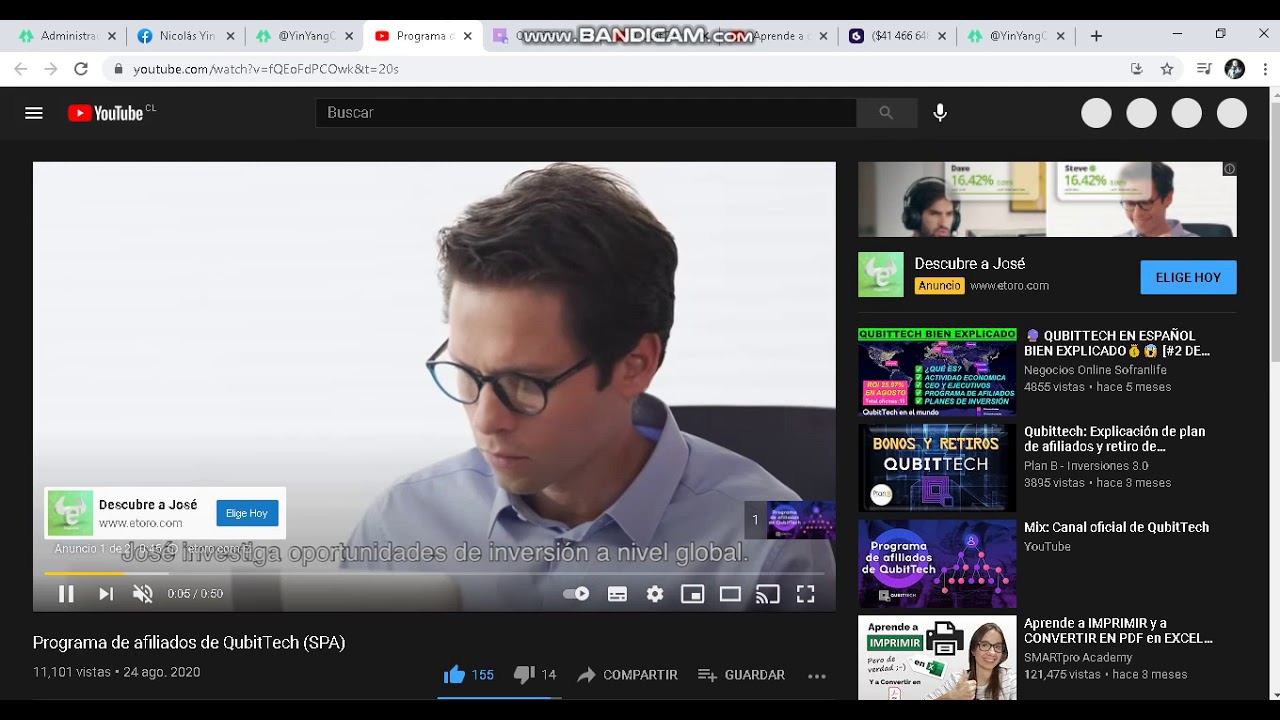
Task: Toggle subtitles in the video player
Action: (617, 594)
